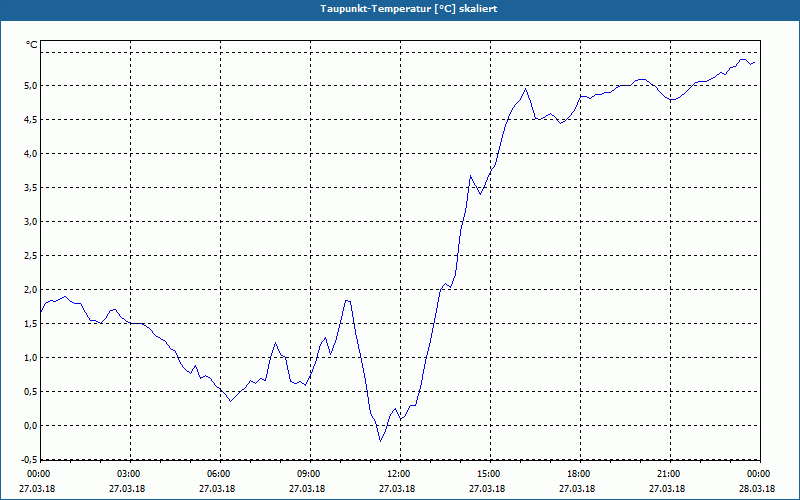Click the 09:00 time label

tap(308, 474)
